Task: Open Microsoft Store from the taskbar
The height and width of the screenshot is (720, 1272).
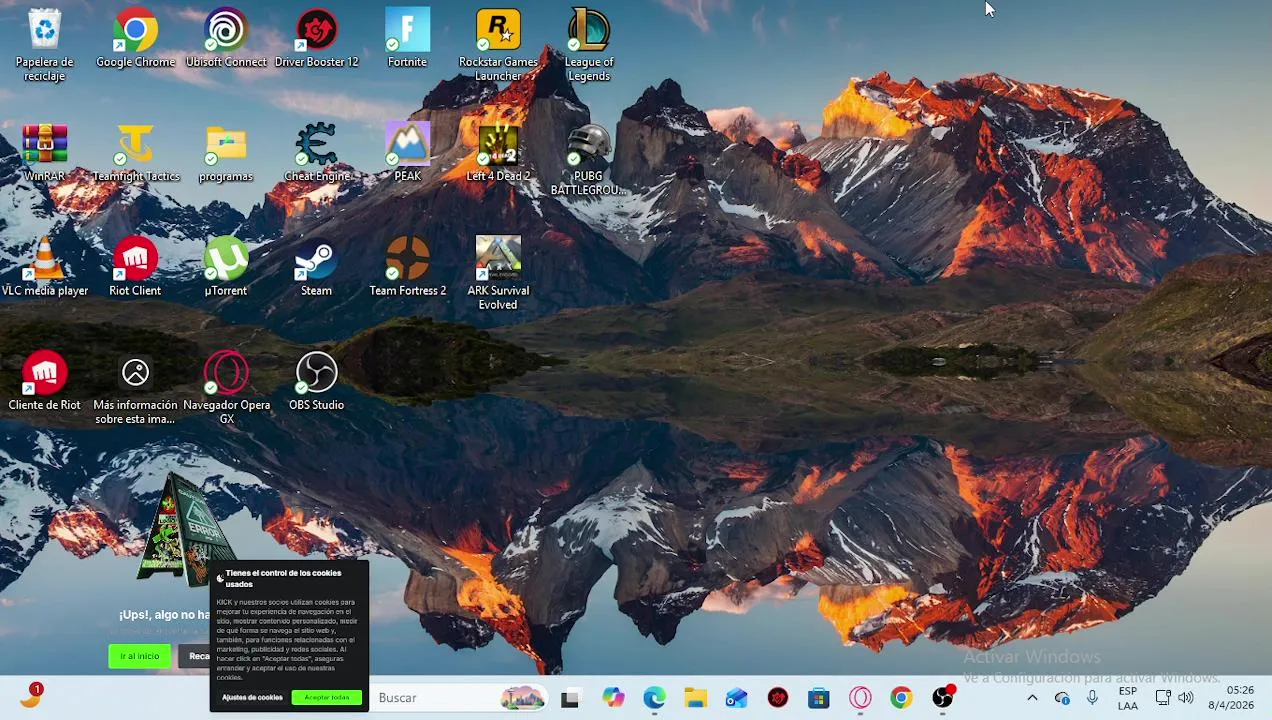Action: coord(819,698)
